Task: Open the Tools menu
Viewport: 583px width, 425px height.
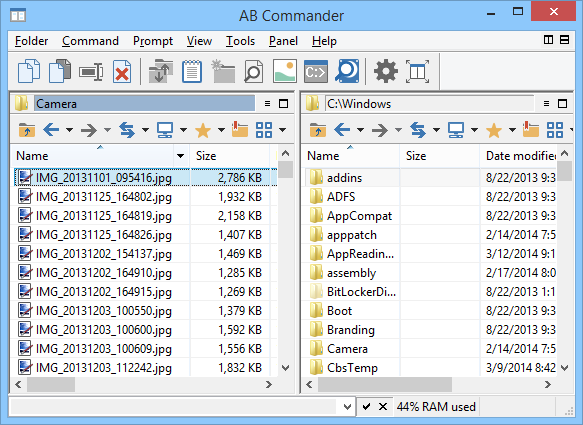Action: (240, 41)
